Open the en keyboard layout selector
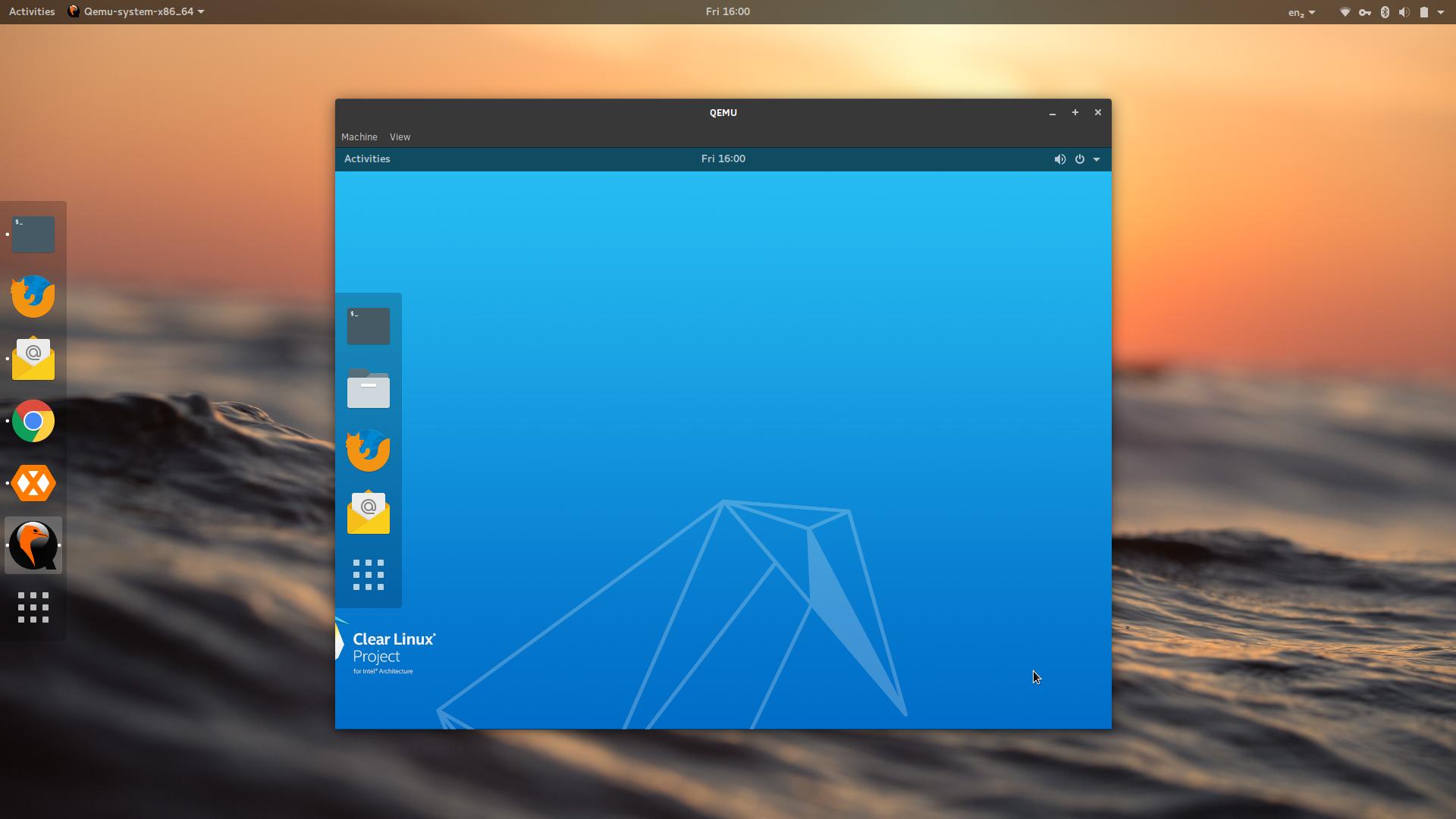The image size is (1456, 819). (x=1301, y=12)
